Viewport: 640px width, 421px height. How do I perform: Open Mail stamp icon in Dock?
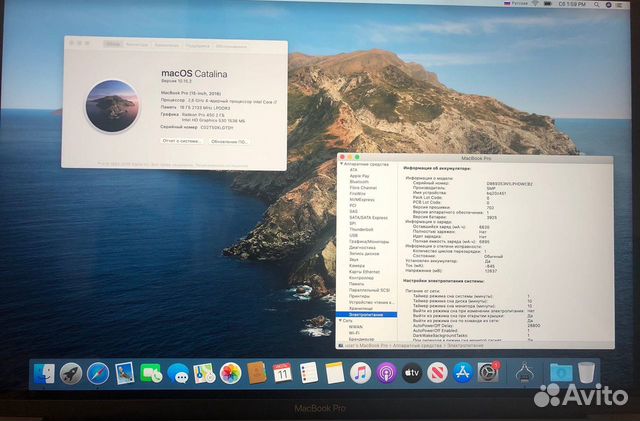pyautogui.click(x=124, y=373)
